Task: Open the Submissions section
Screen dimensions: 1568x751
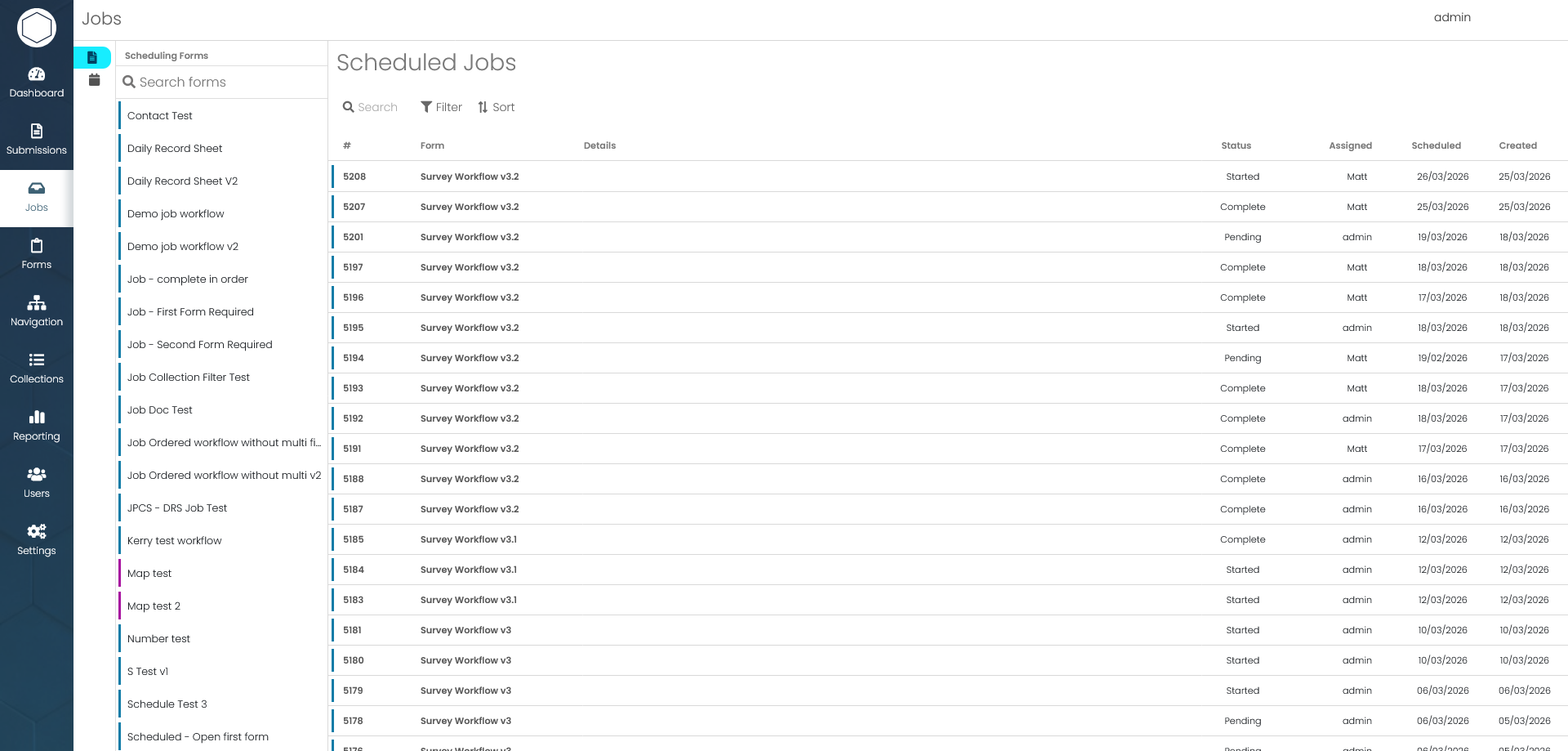Action: [36, 139]
